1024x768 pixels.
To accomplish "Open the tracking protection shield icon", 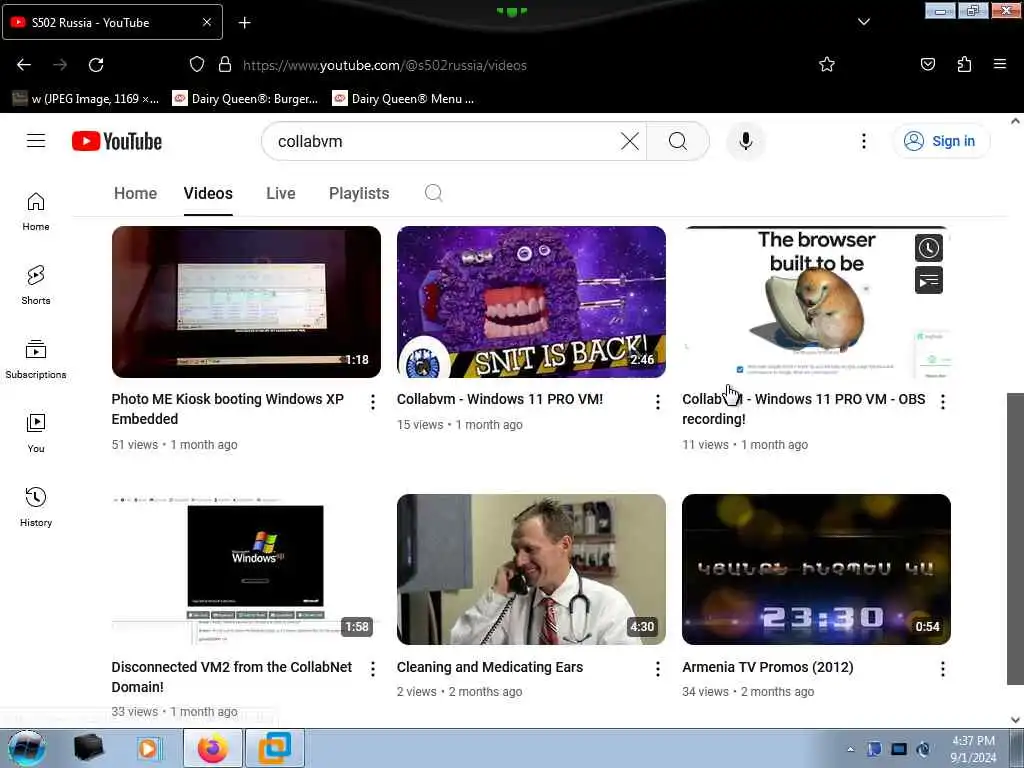I will point(197,64).
